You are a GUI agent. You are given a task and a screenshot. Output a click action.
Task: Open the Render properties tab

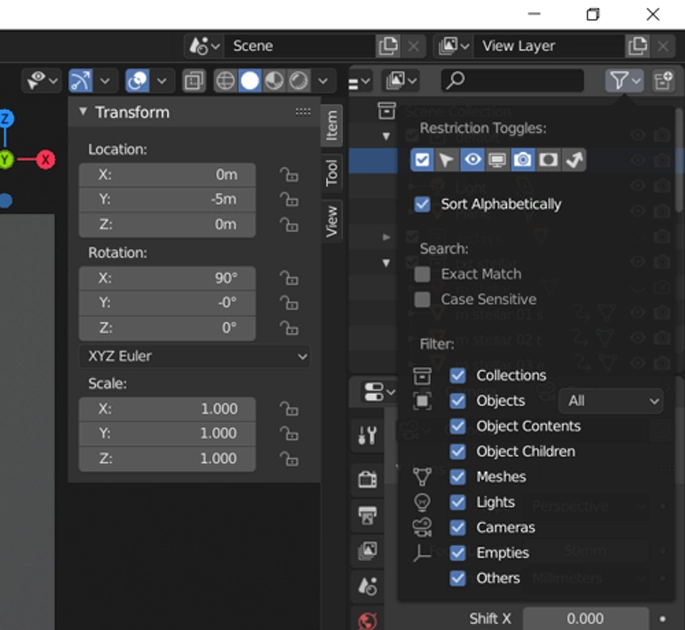[367, 479]
